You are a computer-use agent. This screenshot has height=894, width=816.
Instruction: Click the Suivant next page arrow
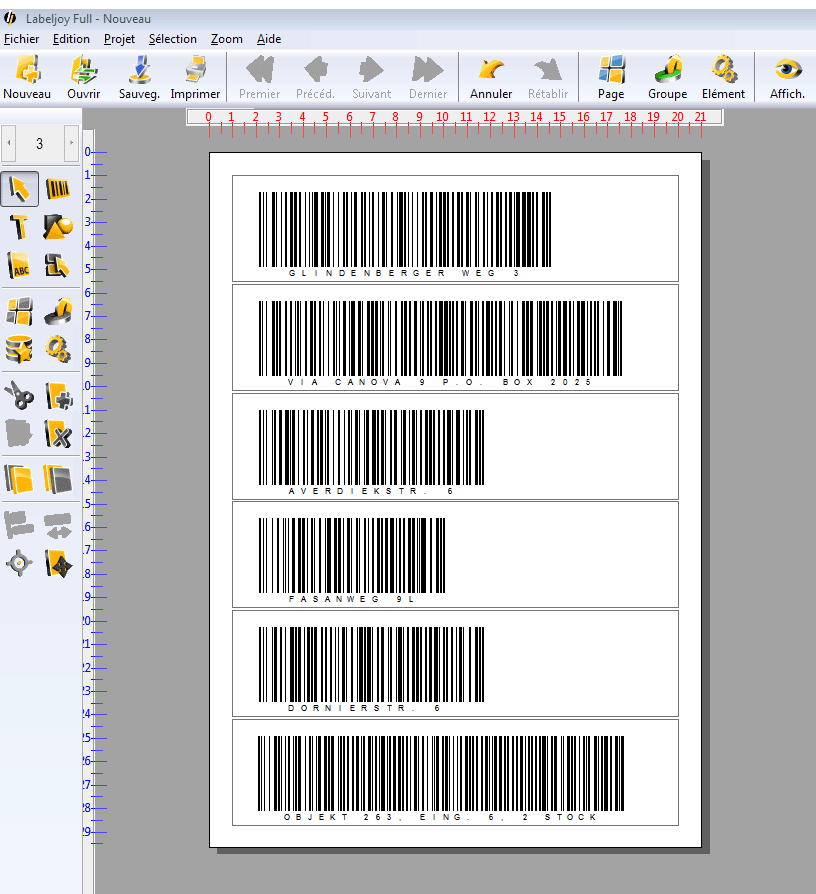(371, 77)
